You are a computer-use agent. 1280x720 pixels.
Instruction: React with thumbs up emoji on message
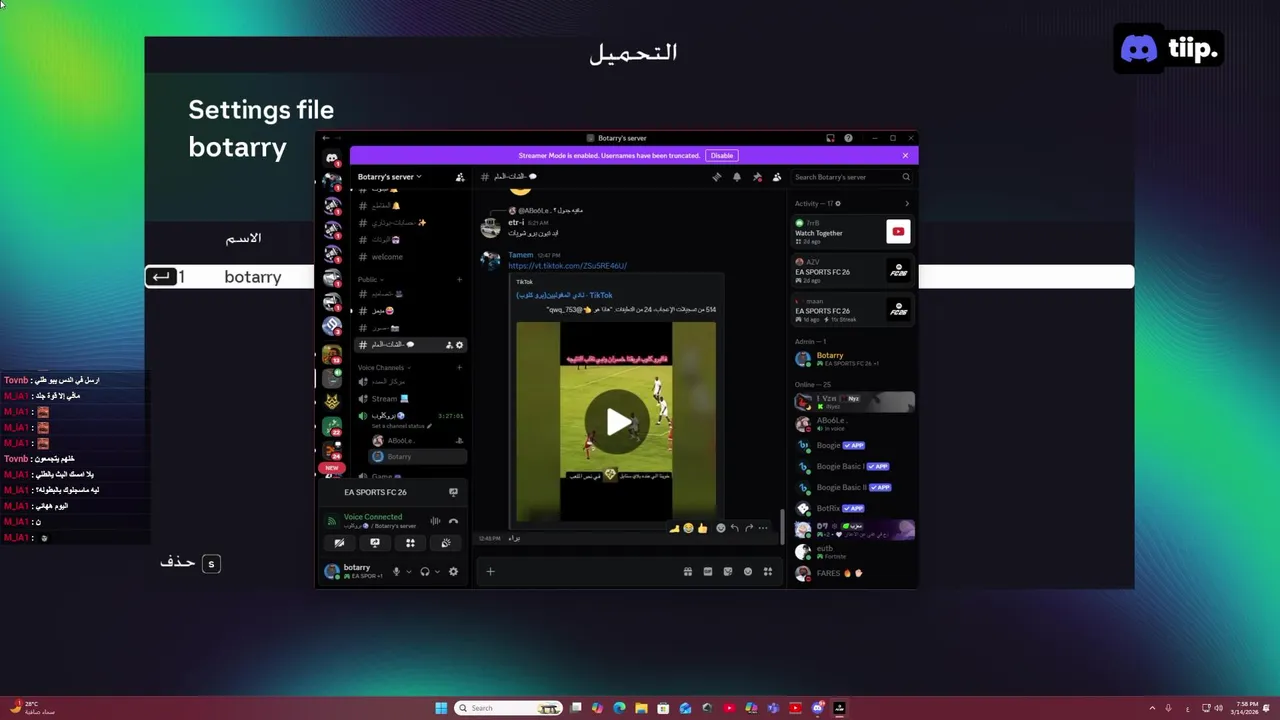coord(702,528)
